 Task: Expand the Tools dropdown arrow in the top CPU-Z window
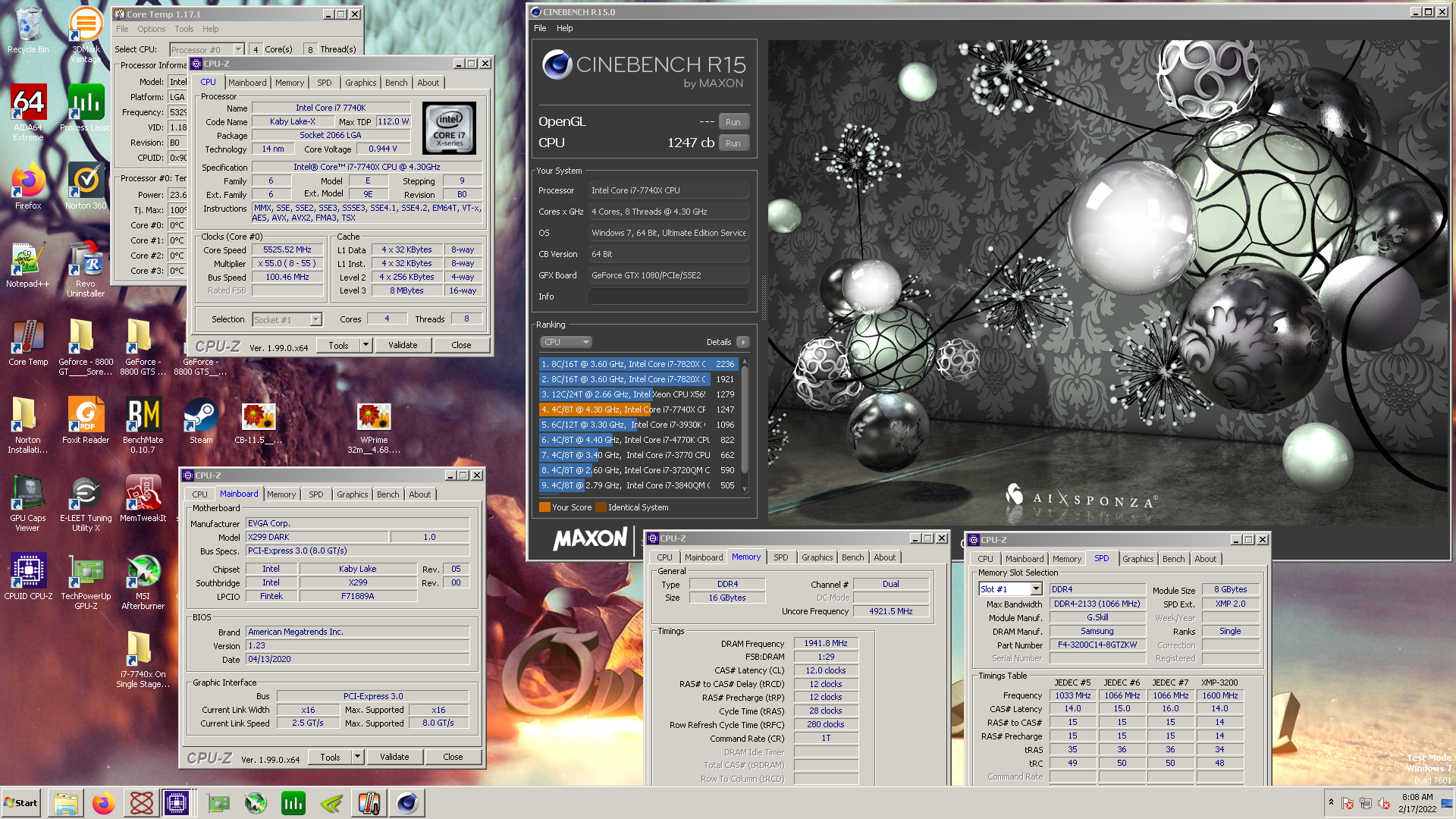[366, 345]
